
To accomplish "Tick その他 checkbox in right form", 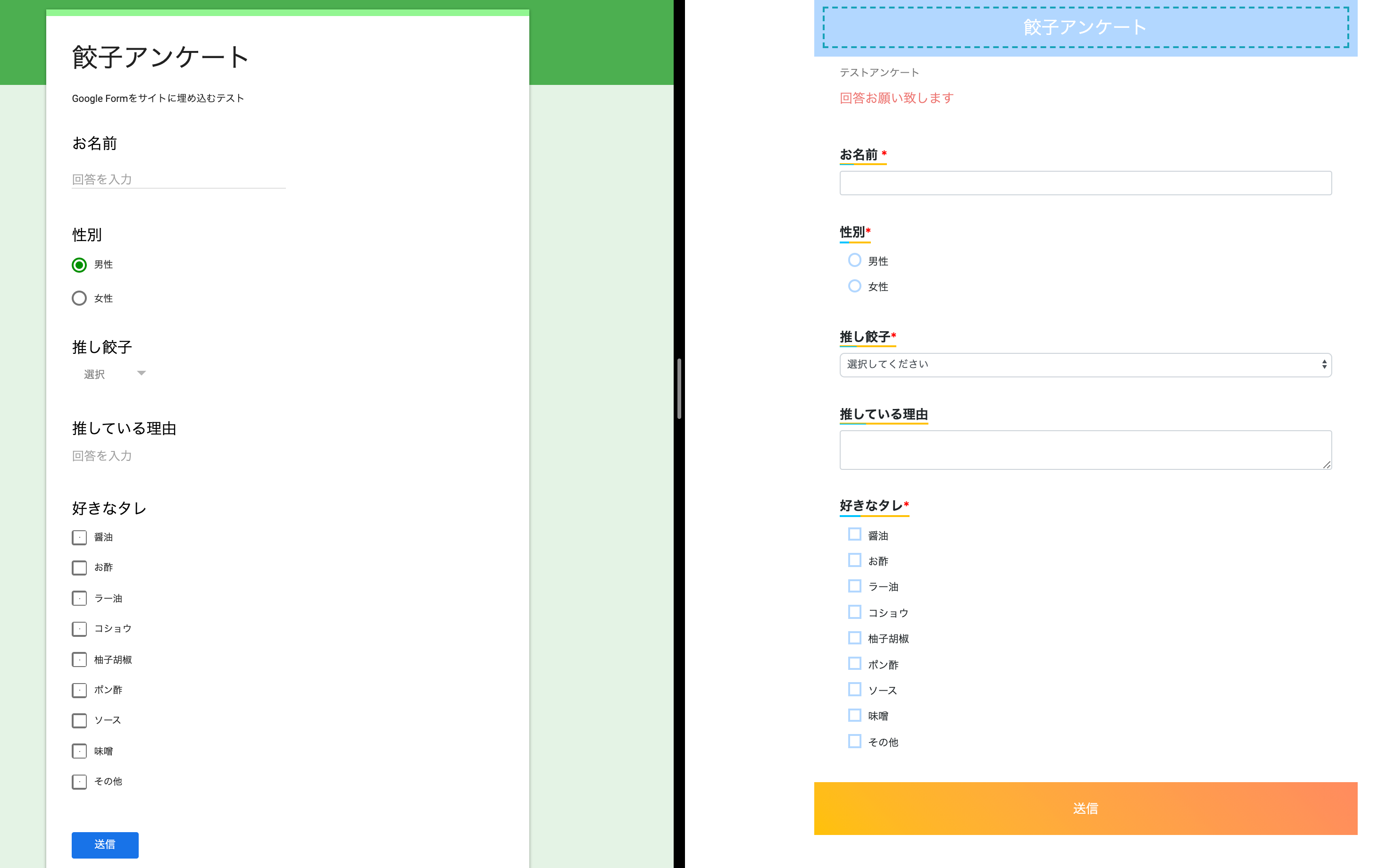I will (854, 741).
